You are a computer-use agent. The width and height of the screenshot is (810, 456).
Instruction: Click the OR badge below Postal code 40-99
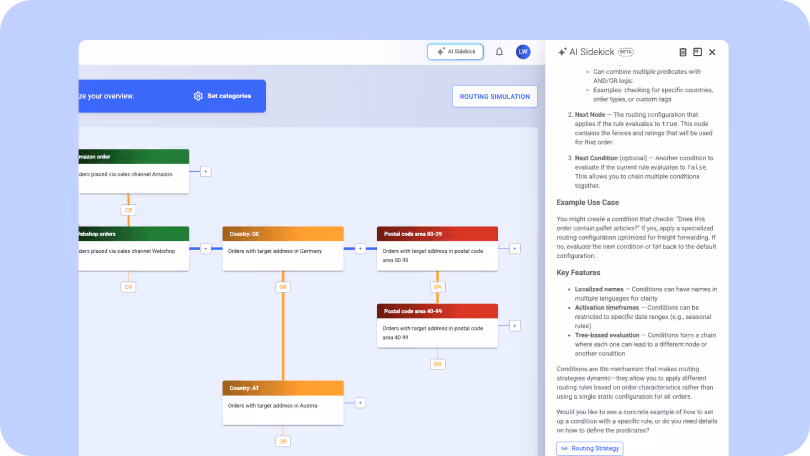[437, 364]
